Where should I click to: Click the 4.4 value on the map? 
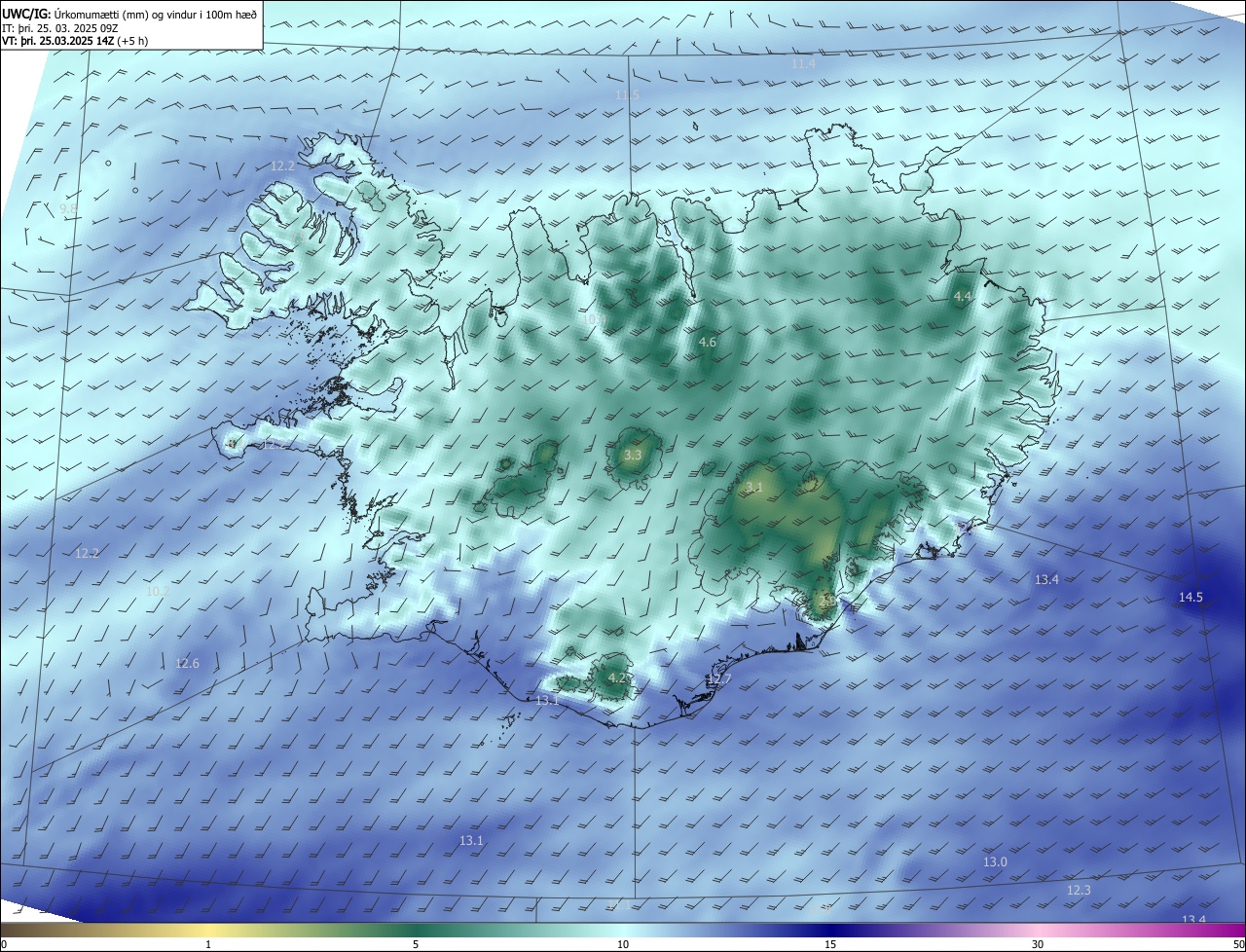pyautogui.click(x=963, y=296)
